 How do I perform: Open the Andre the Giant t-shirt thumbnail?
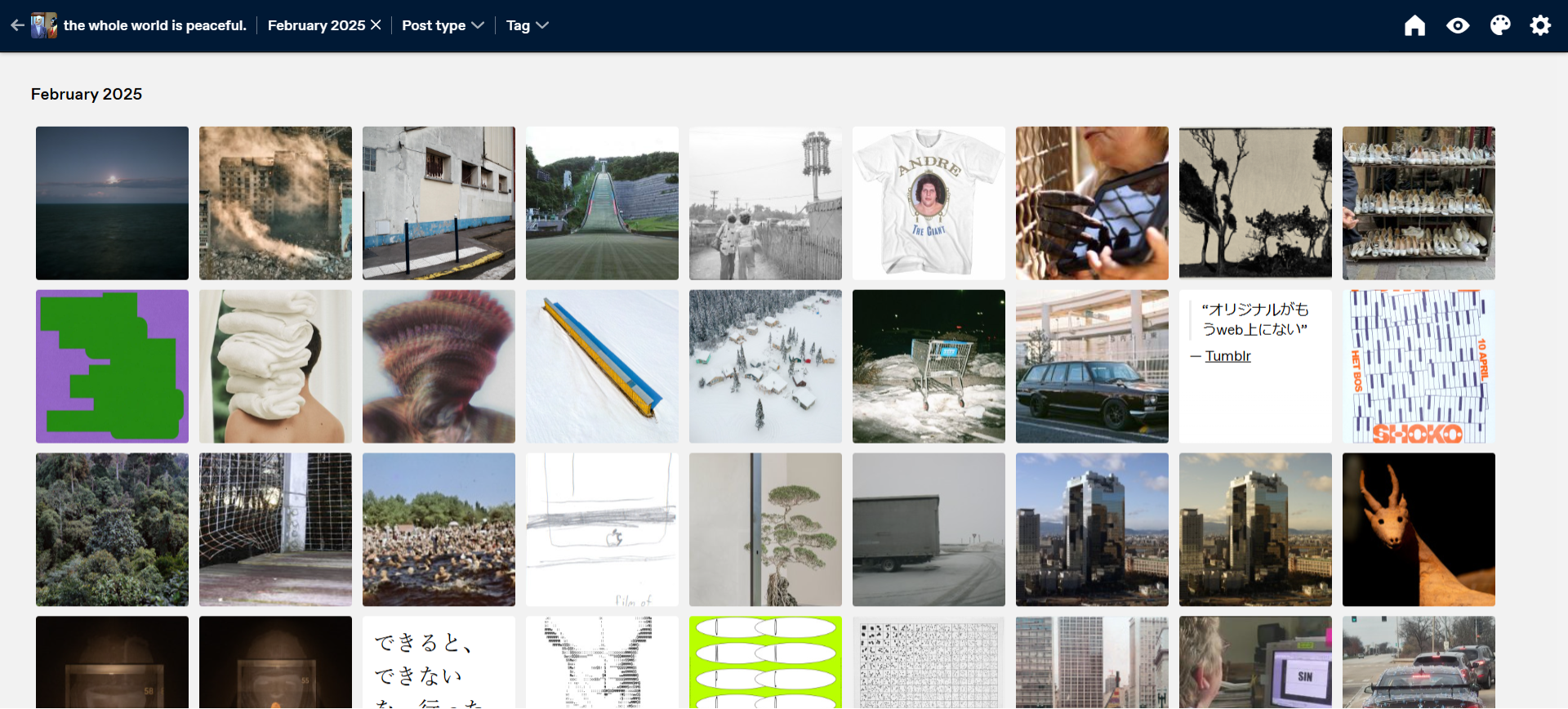pyautogui.click(x=929, y=203)
